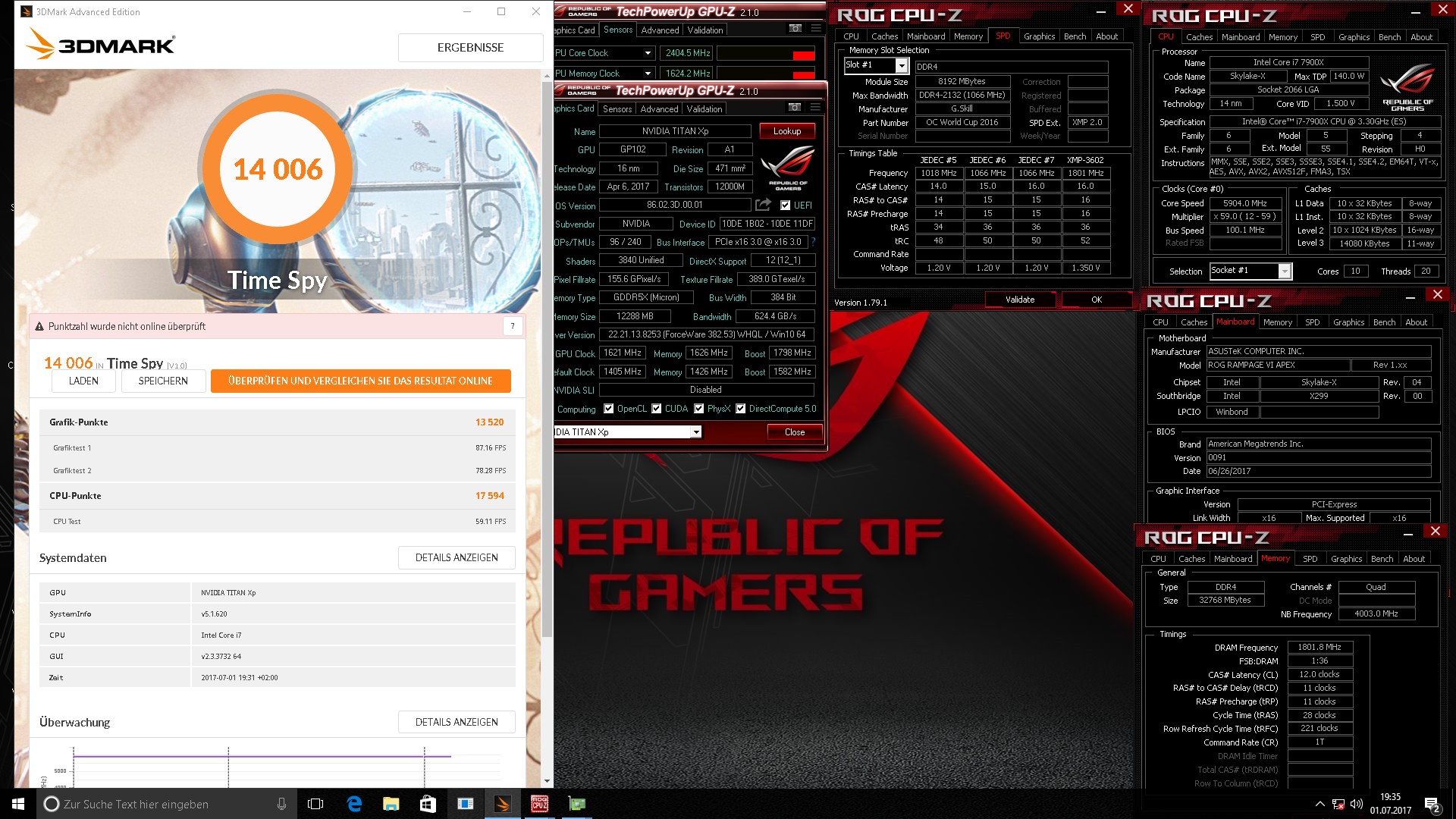Click DETAILS ANZEIGEN next to Systemdaten
This screenshot has width=1456, height=819.
pyautogui.click(x=457, y=557)
